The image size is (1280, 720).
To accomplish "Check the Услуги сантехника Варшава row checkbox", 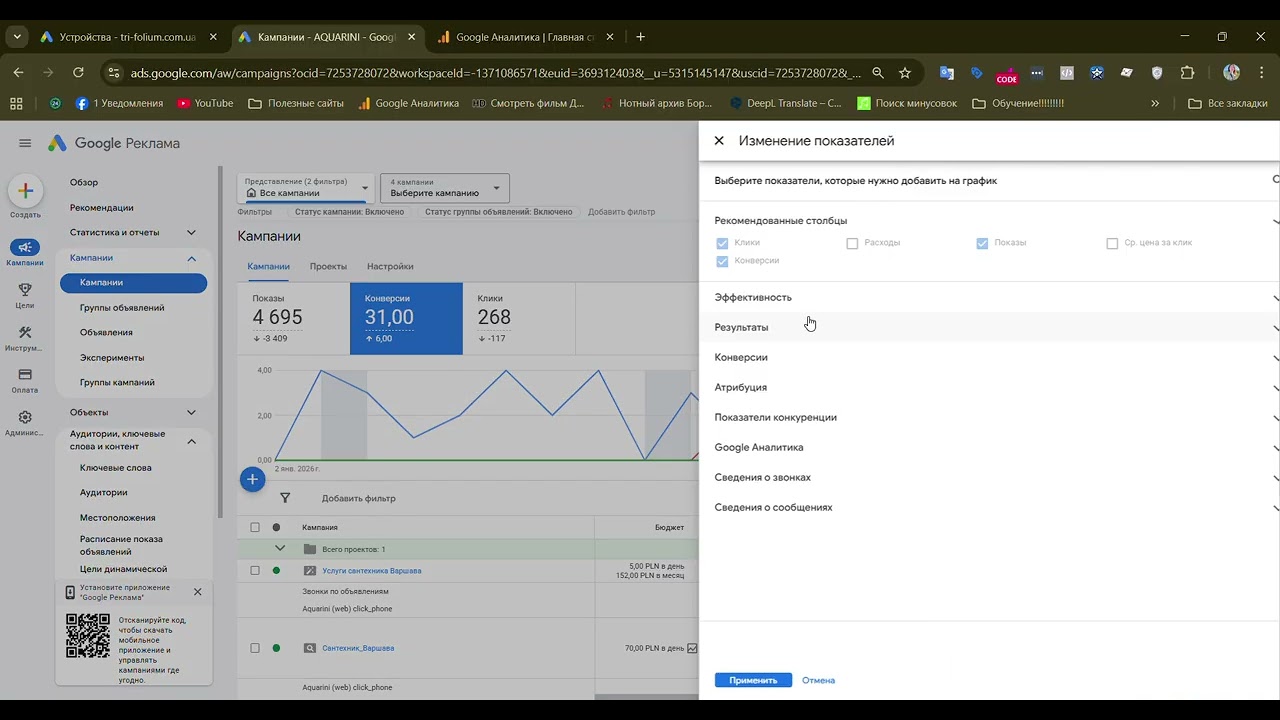I will [255, 571].
